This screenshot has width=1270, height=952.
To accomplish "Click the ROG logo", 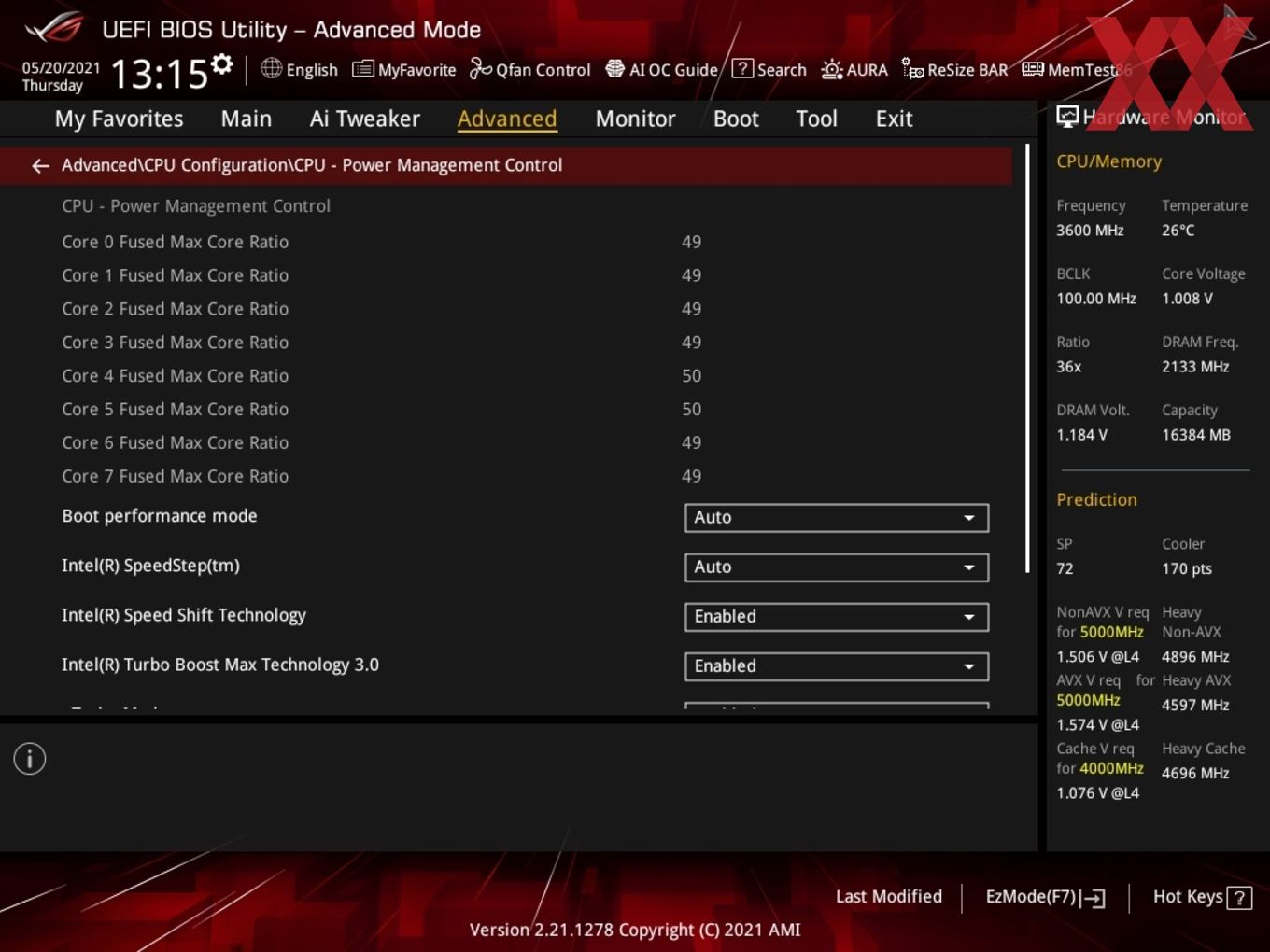I will click(54, 27).
